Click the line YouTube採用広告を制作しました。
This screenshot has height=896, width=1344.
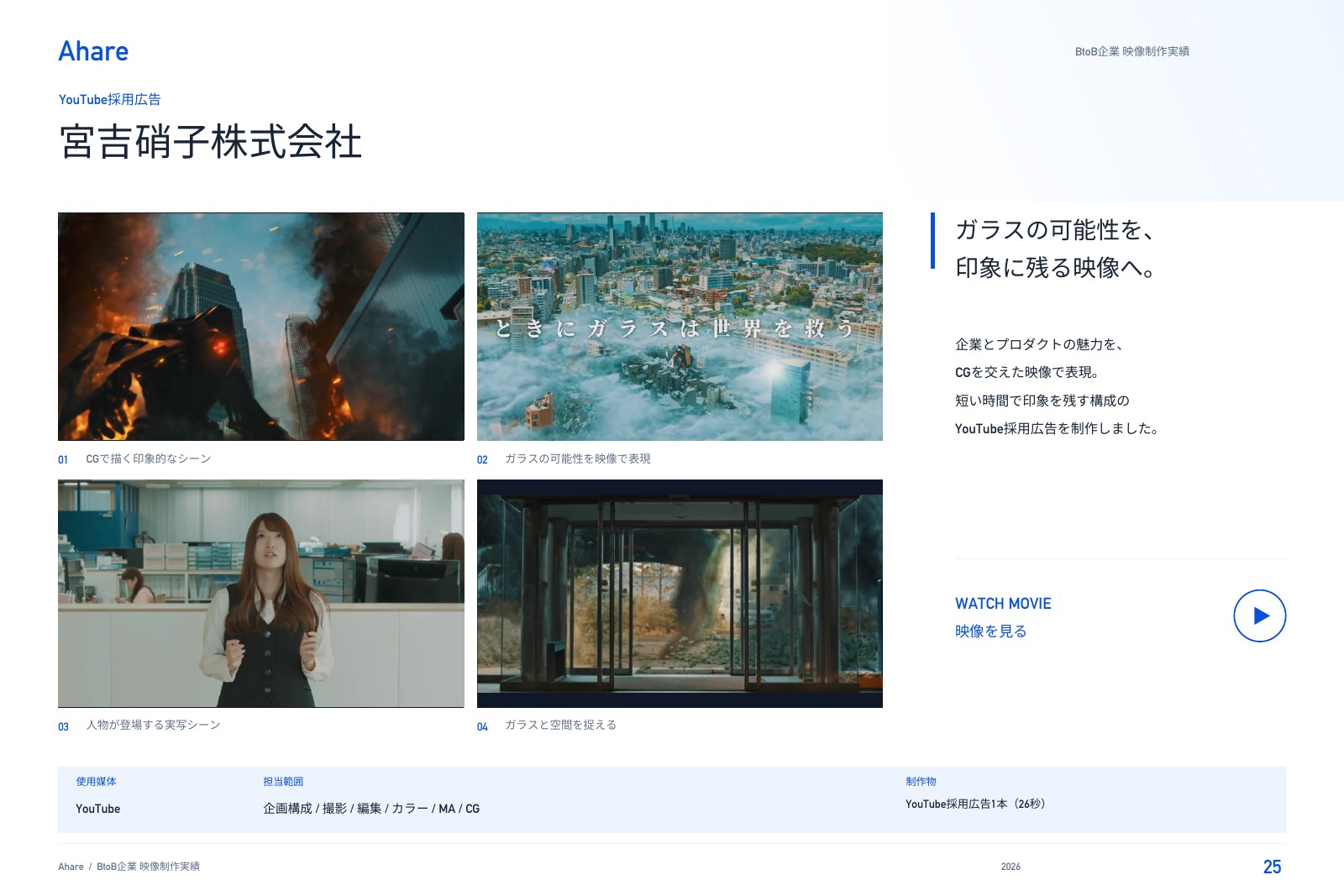click(1057, 428)
